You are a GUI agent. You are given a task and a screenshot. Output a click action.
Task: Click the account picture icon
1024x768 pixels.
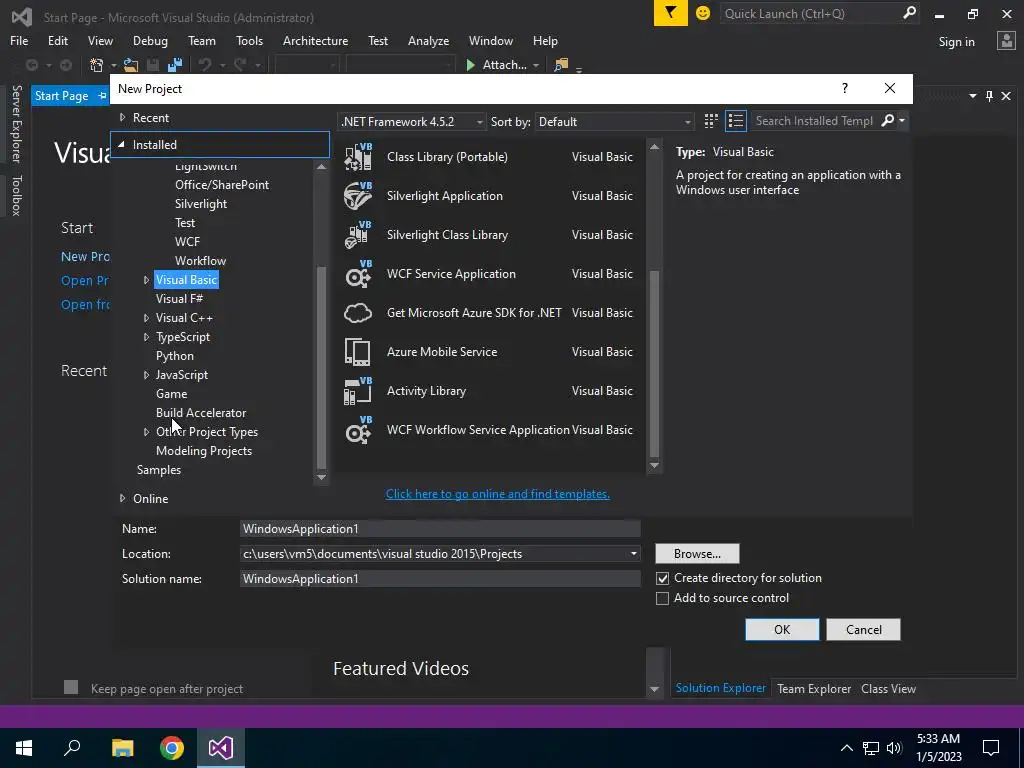point(1006,41)
